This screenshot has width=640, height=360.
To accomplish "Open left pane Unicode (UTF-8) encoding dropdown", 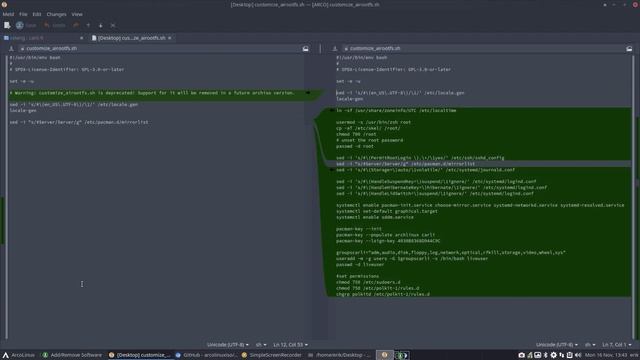I will click(x=227, y=345).
